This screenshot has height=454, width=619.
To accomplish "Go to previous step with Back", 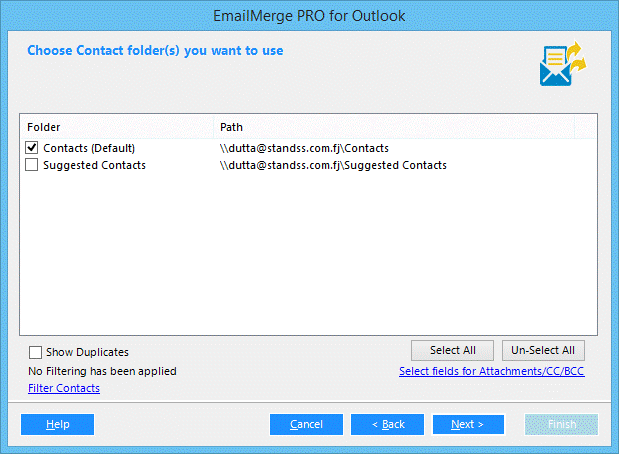I will 387,424.
